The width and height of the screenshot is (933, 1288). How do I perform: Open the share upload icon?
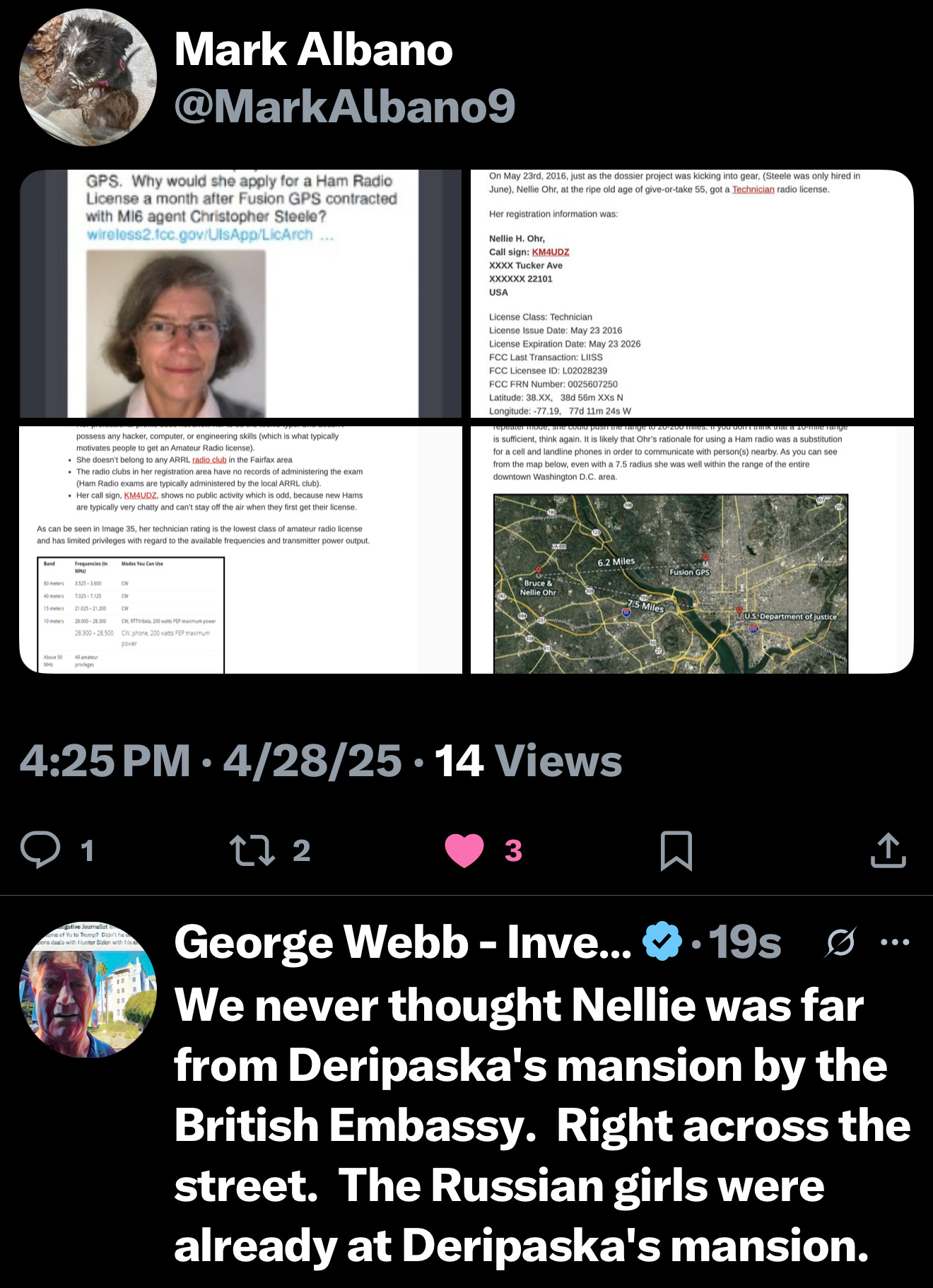coord(888,850)
